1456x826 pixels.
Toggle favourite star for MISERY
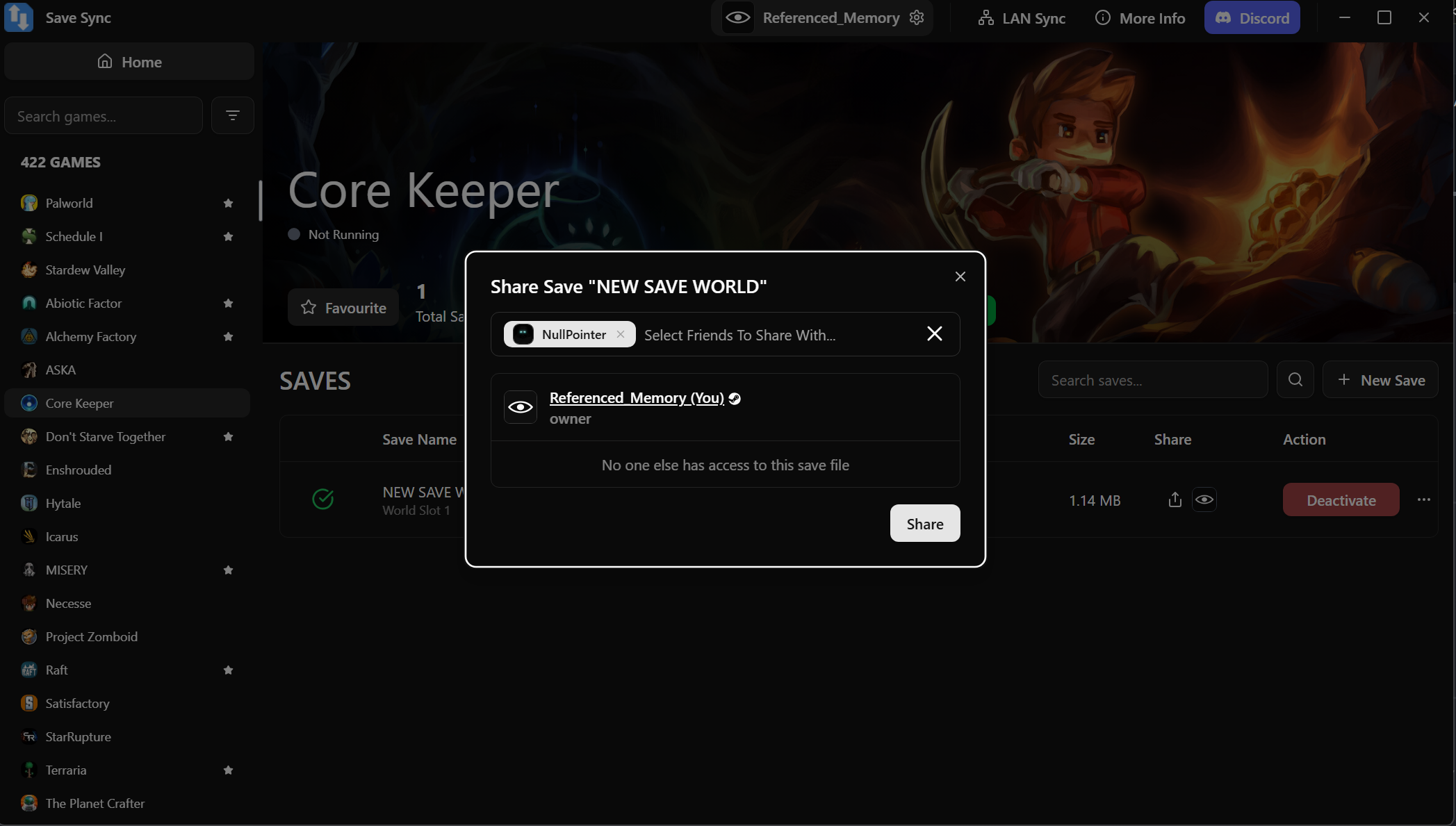point(228,570)
